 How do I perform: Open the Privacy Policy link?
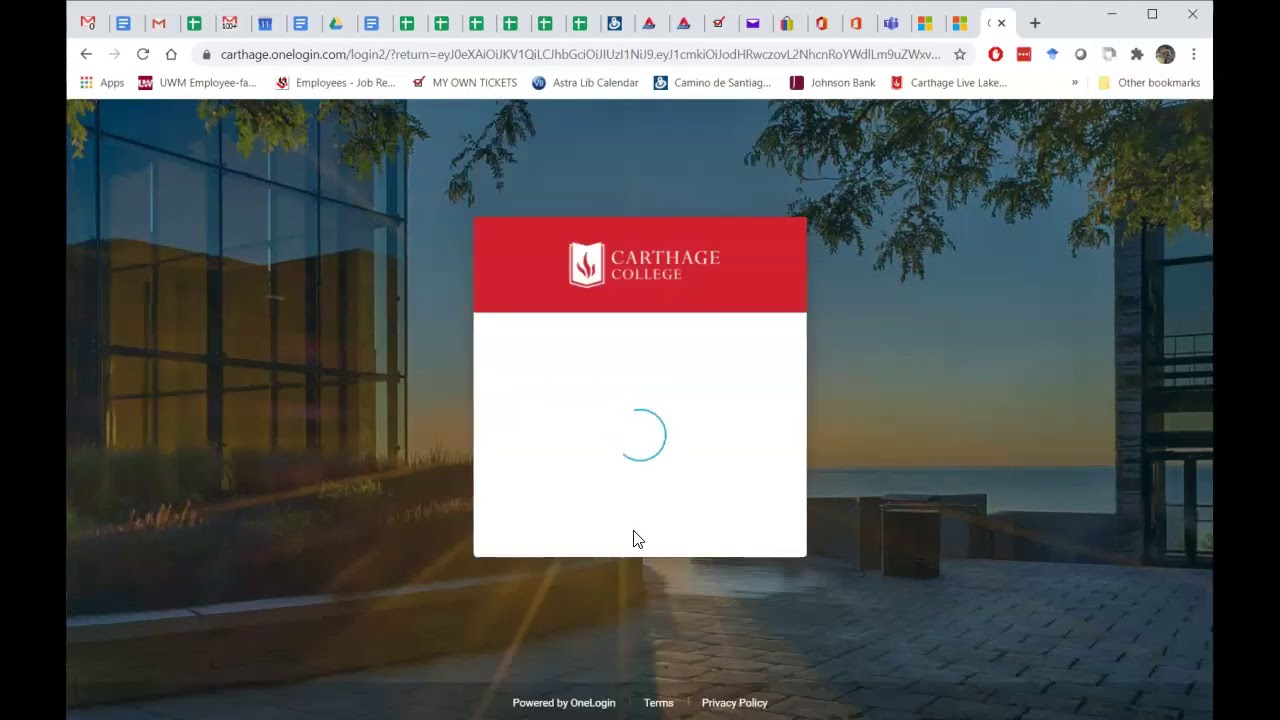(734, 703)
